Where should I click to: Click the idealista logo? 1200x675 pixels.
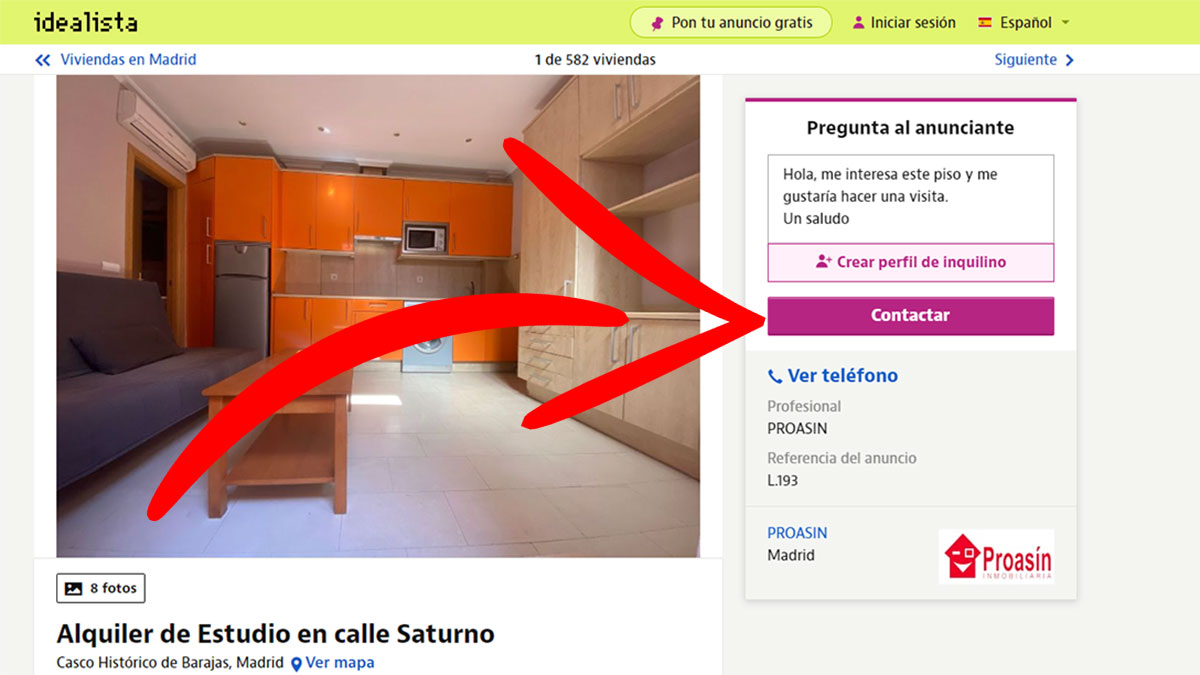click(85, 22)
